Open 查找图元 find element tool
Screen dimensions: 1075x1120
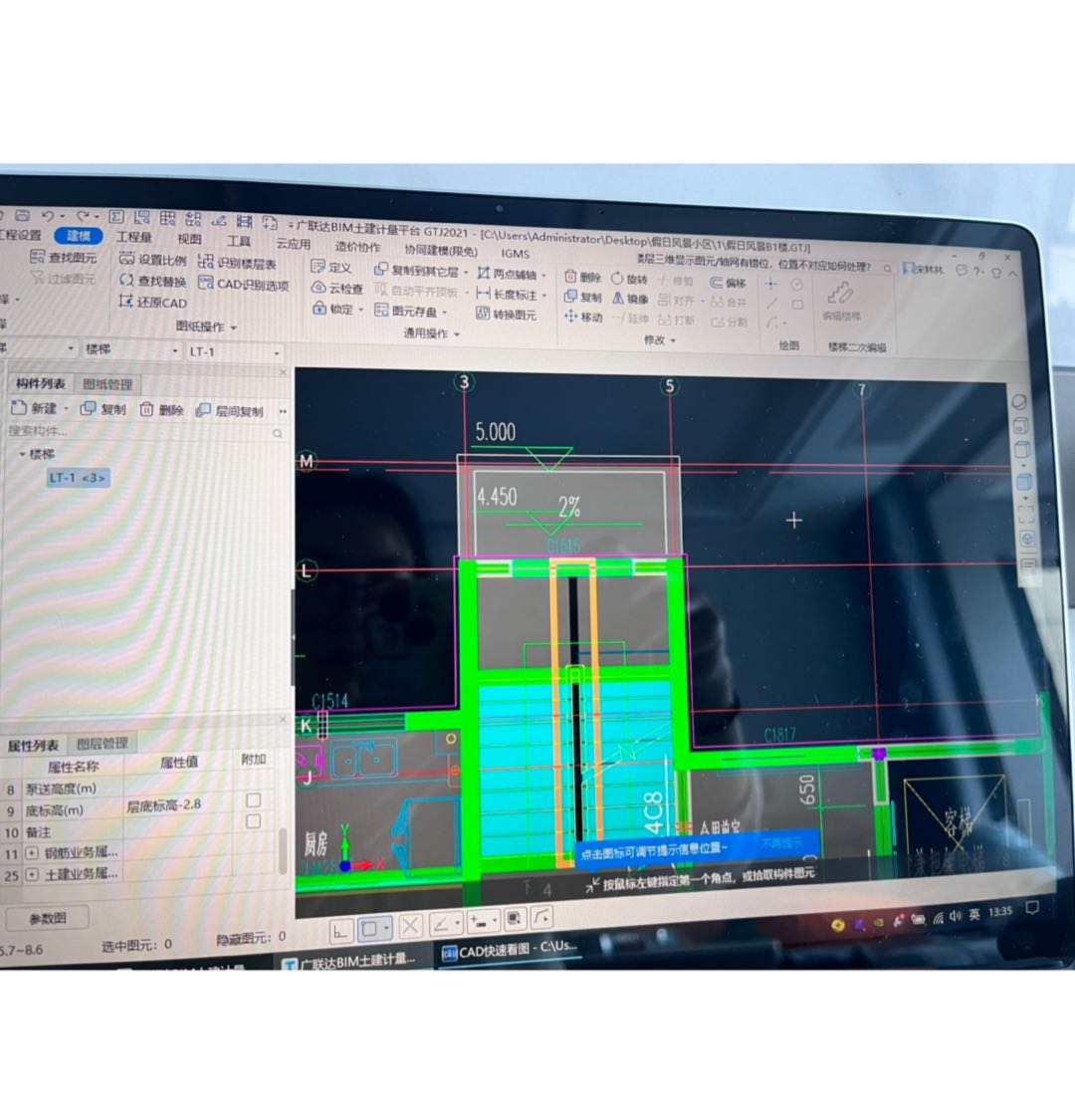tap(64, 257)
